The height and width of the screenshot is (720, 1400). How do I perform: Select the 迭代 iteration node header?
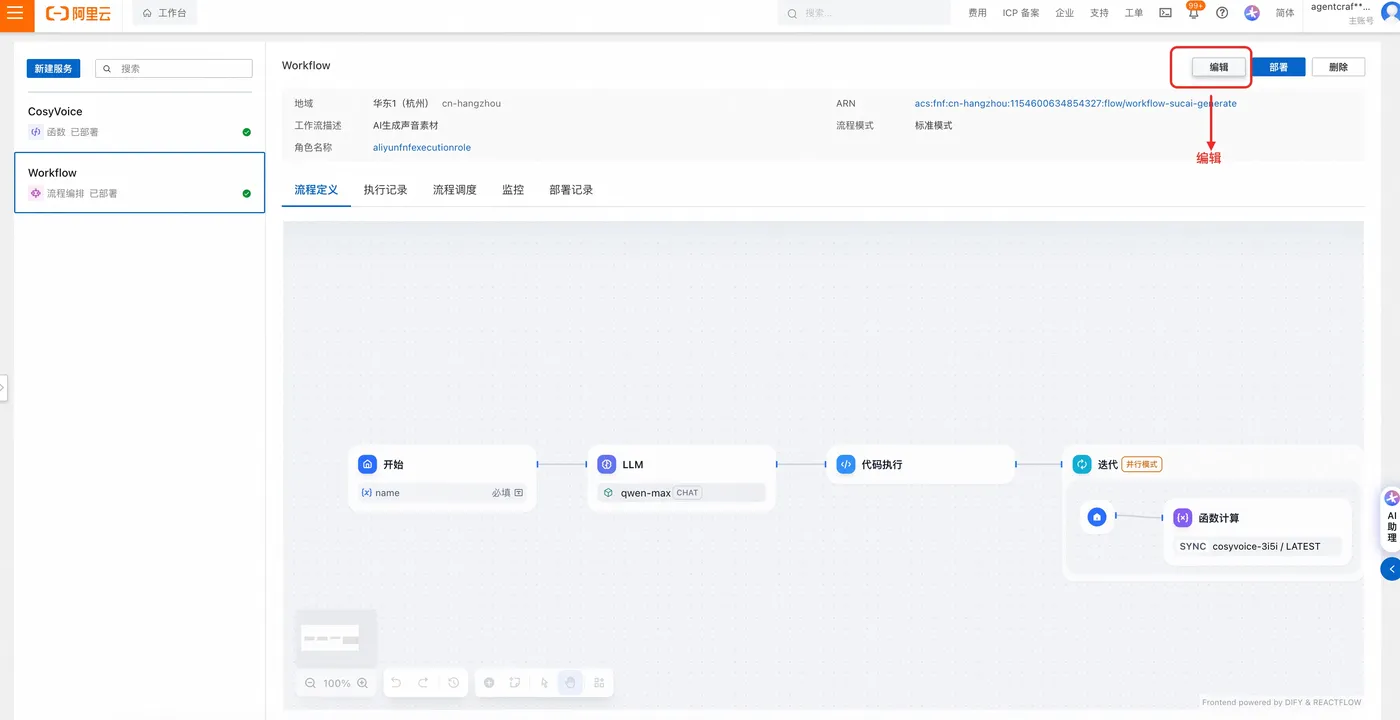pos(1212,464)
